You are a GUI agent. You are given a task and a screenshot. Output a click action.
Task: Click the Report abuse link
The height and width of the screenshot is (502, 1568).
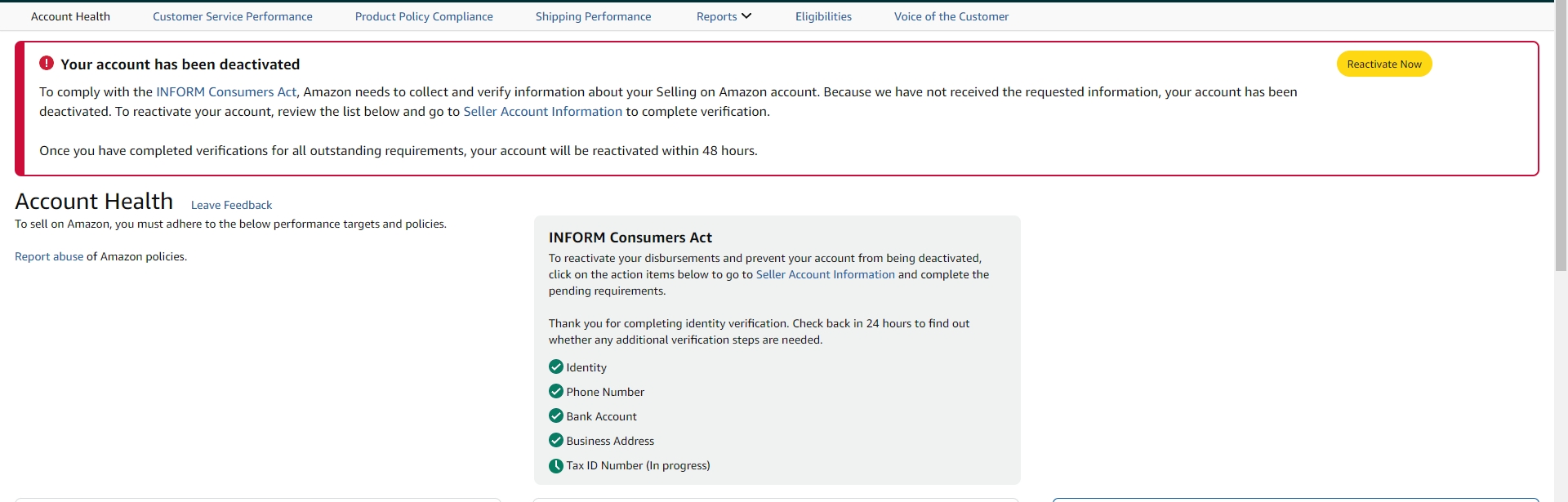(x=49, y=256)
